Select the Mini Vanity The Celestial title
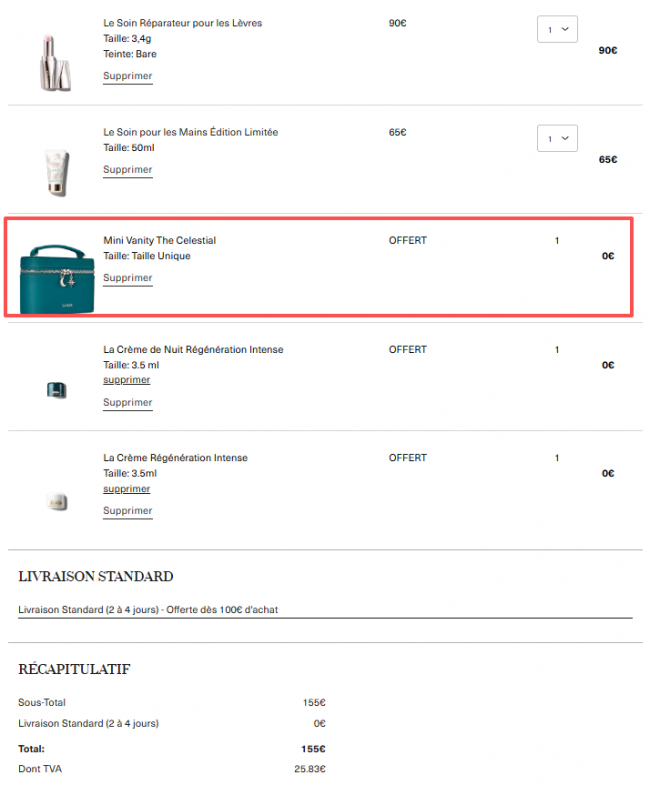The height and width of the screenshot is (785, 650). (x=159, y=240)
